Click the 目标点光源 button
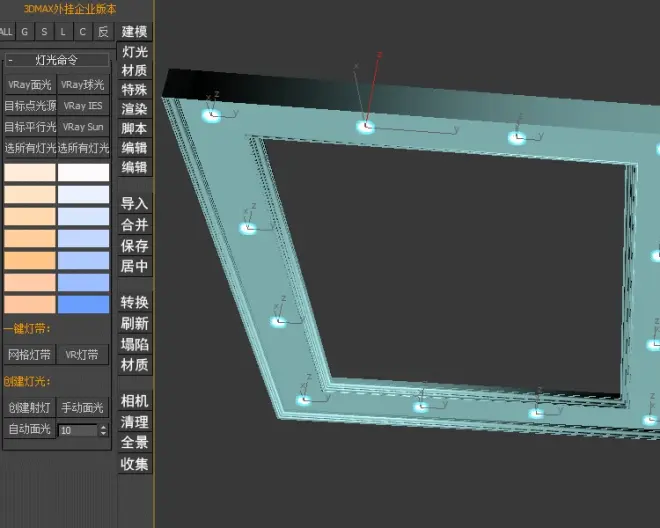The image size is (660, 528). (x=29, y=105)
